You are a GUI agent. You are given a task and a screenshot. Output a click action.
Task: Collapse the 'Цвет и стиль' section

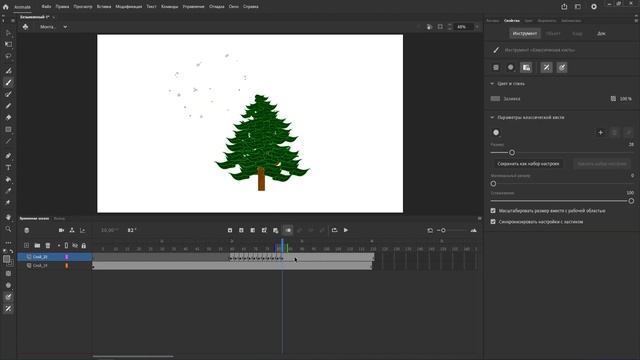(x=492, y=84)
